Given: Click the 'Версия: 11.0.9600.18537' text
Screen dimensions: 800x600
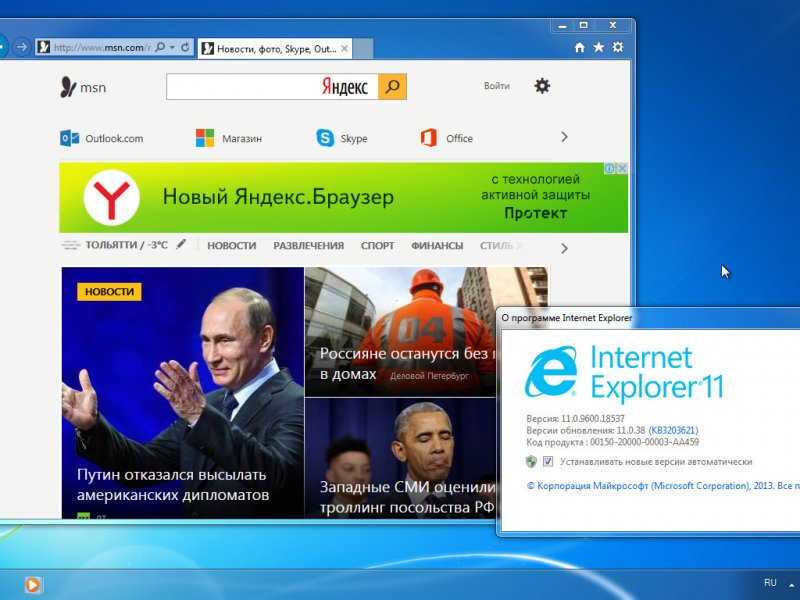Looking at the screenshot, I should pos(576,418).
